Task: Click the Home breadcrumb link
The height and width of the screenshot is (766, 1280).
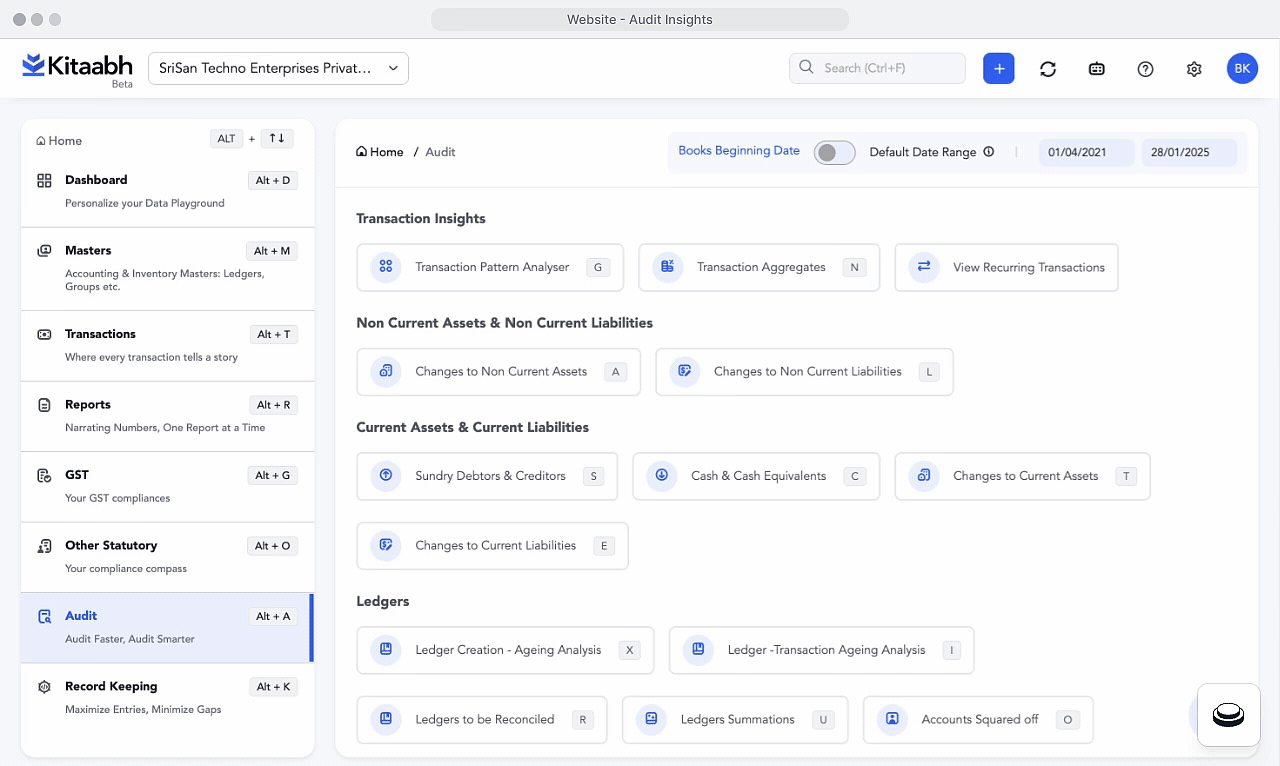Action: pyautogui.click(x=380, y=152)
